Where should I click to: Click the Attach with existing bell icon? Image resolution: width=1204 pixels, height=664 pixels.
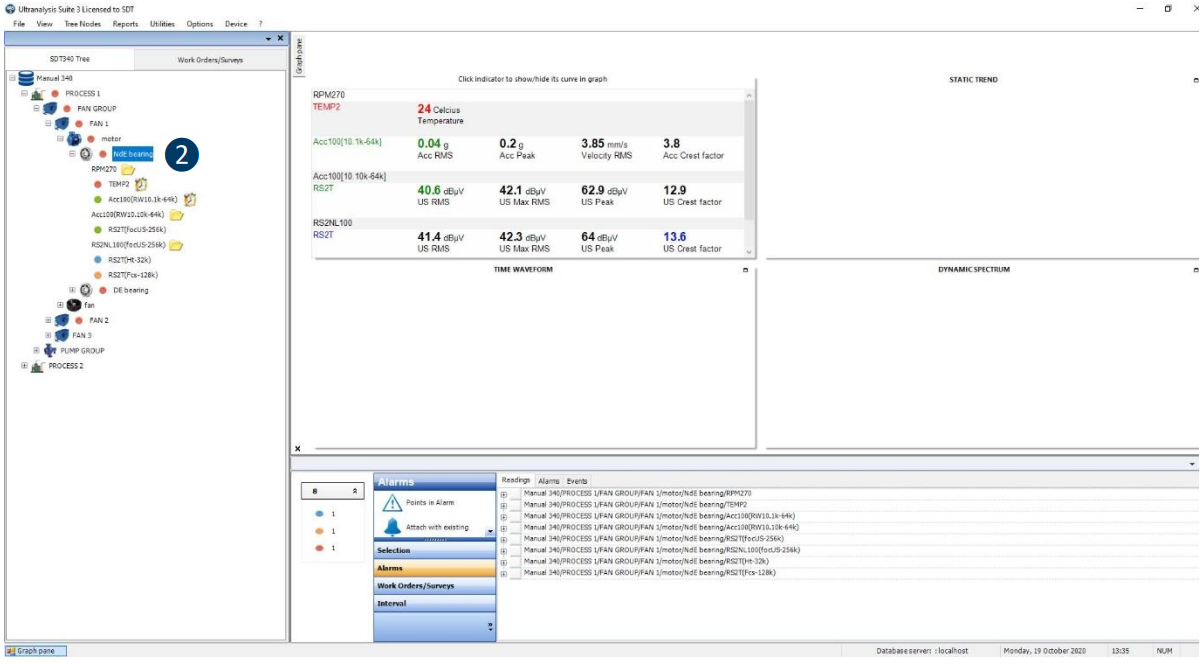[392, 527]
